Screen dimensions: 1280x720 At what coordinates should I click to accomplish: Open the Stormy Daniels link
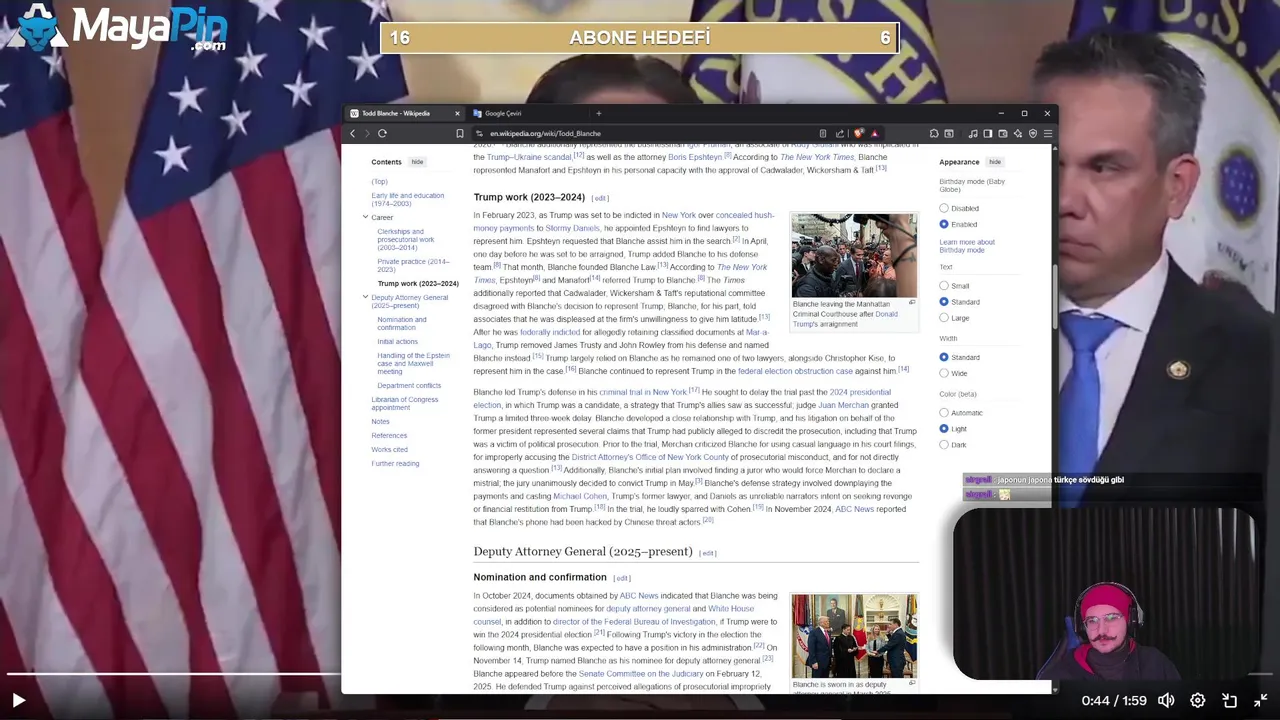(572, 228)
